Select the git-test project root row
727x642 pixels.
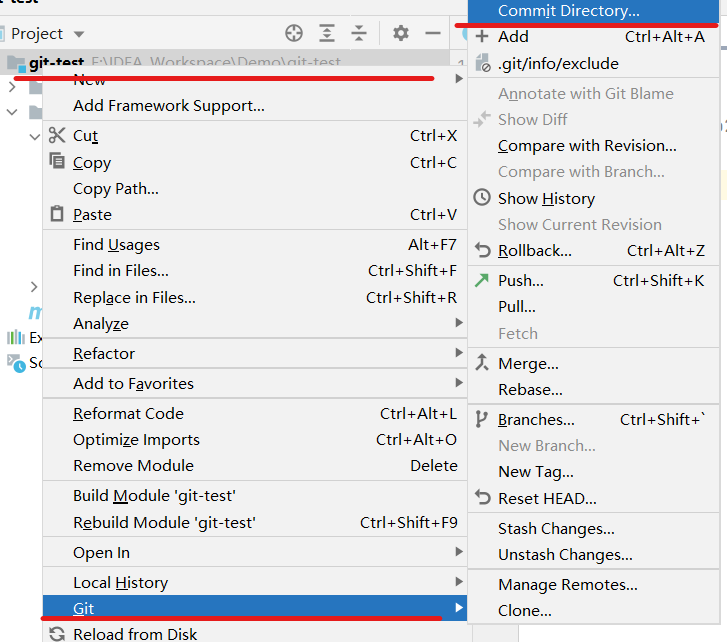tap(225, 61)
